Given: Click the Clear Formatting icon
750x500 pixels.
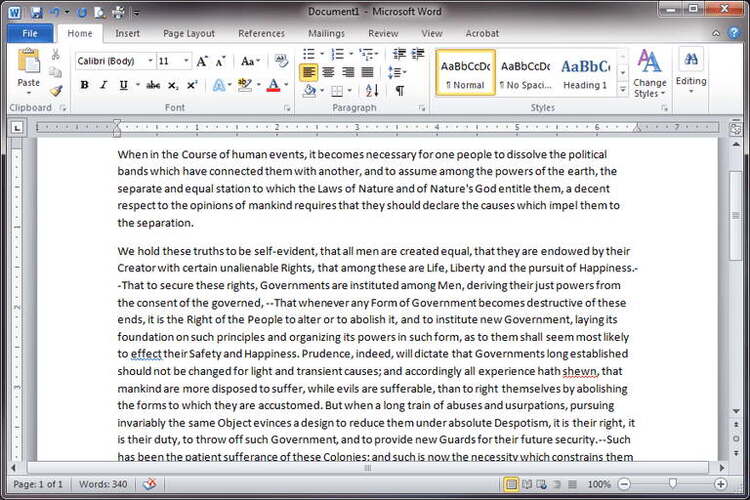Looking at the screenshot, I should tap(280, 61).
